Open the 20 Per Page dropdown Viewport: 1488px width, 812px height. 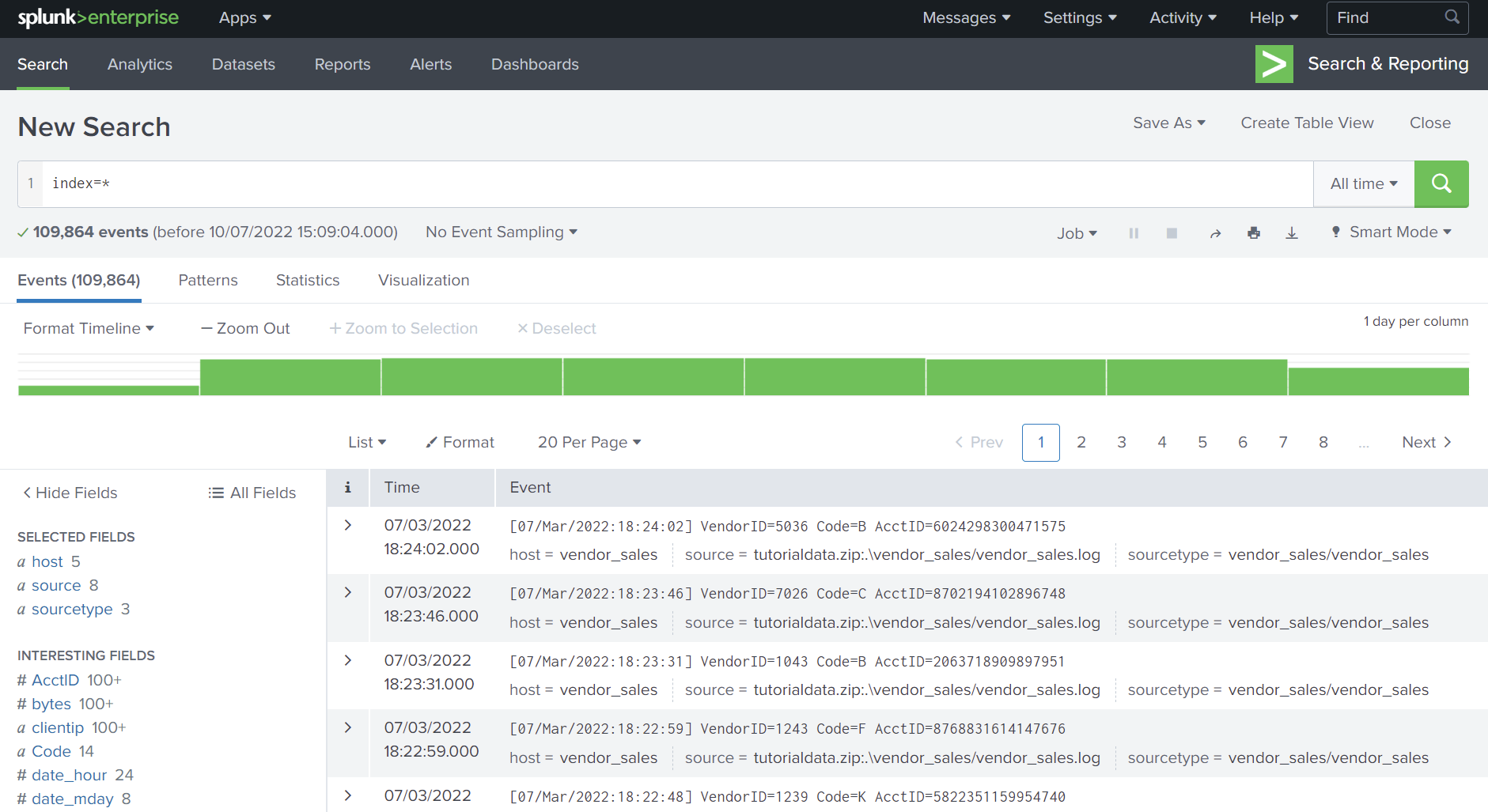[x=589, y=442]
